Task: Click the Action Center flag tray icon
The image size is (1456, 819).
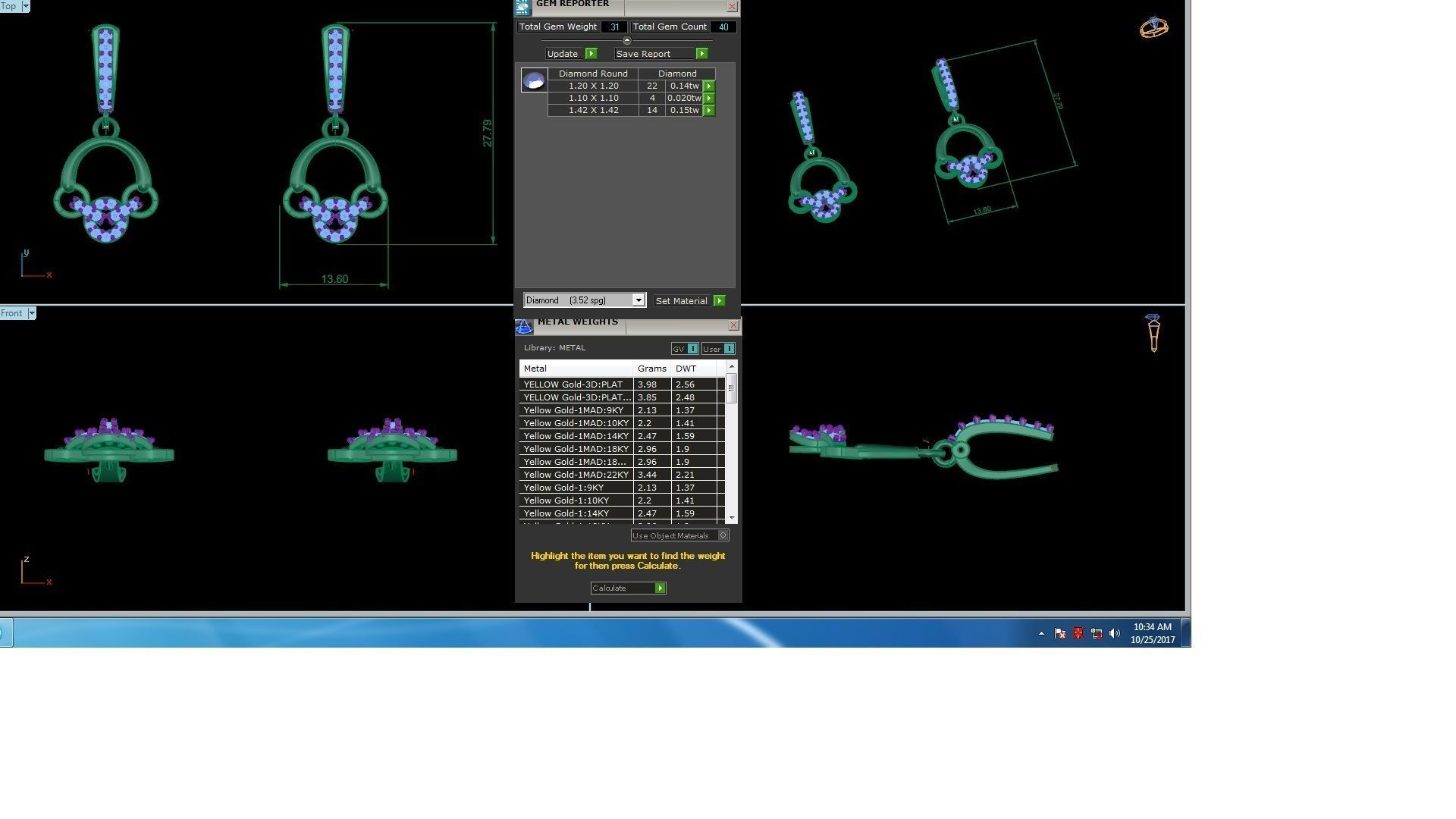Action: [1059, 633]
